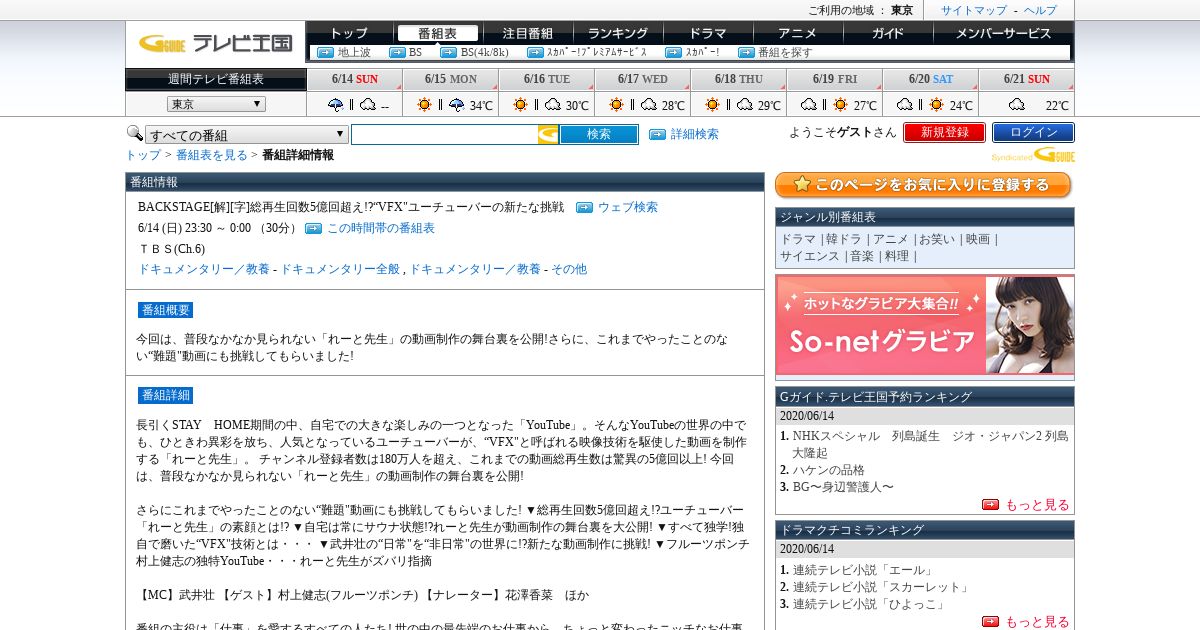Open the 詳細検索 link
Screen dimensions: 1200x630
pyautogui.click(x=694, y=134)
